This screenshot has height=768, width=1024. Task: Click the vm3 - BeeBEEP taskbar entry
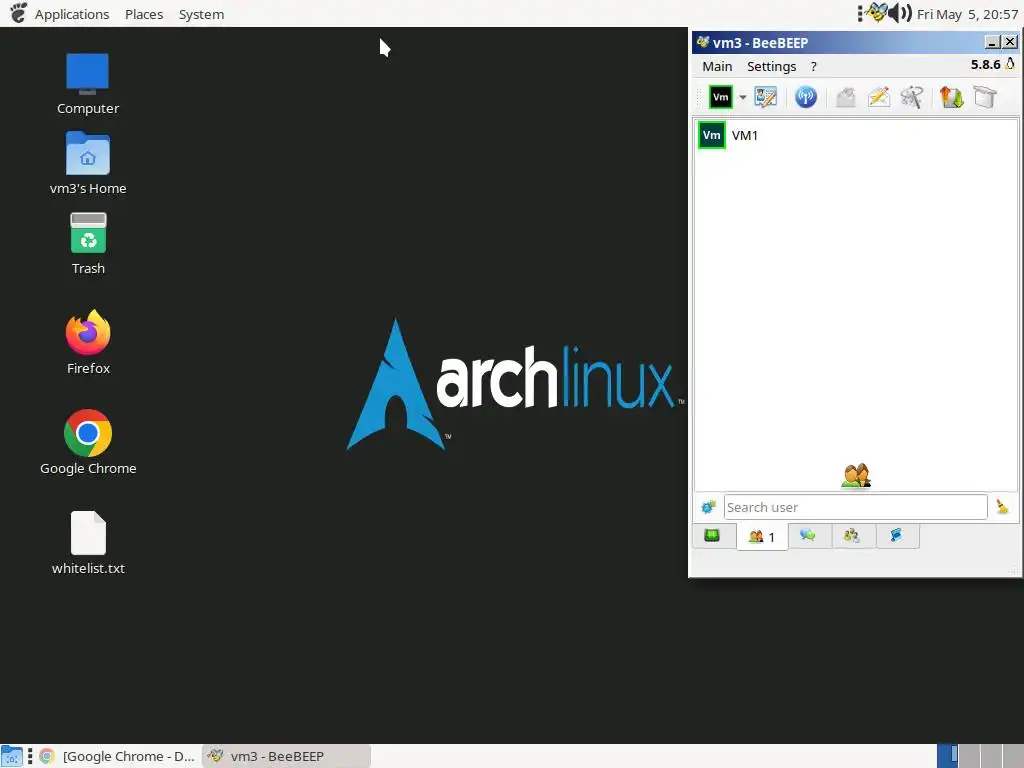click(286, 756)
